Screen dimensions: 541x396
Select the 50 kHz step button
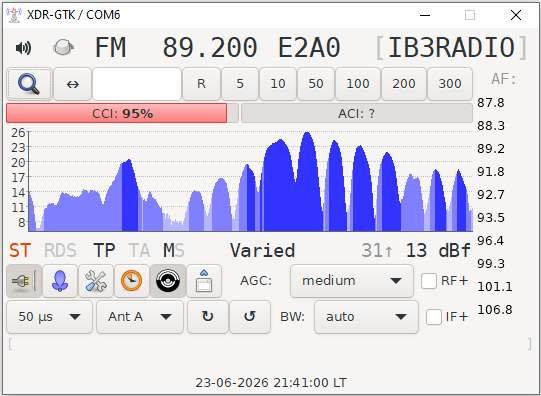(x=316, y=84)
